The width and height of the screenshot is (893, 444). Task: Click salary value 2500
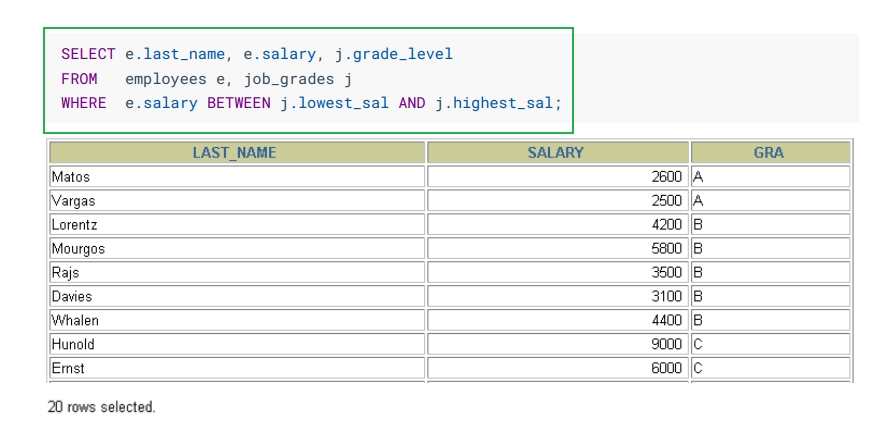(666, 200)
